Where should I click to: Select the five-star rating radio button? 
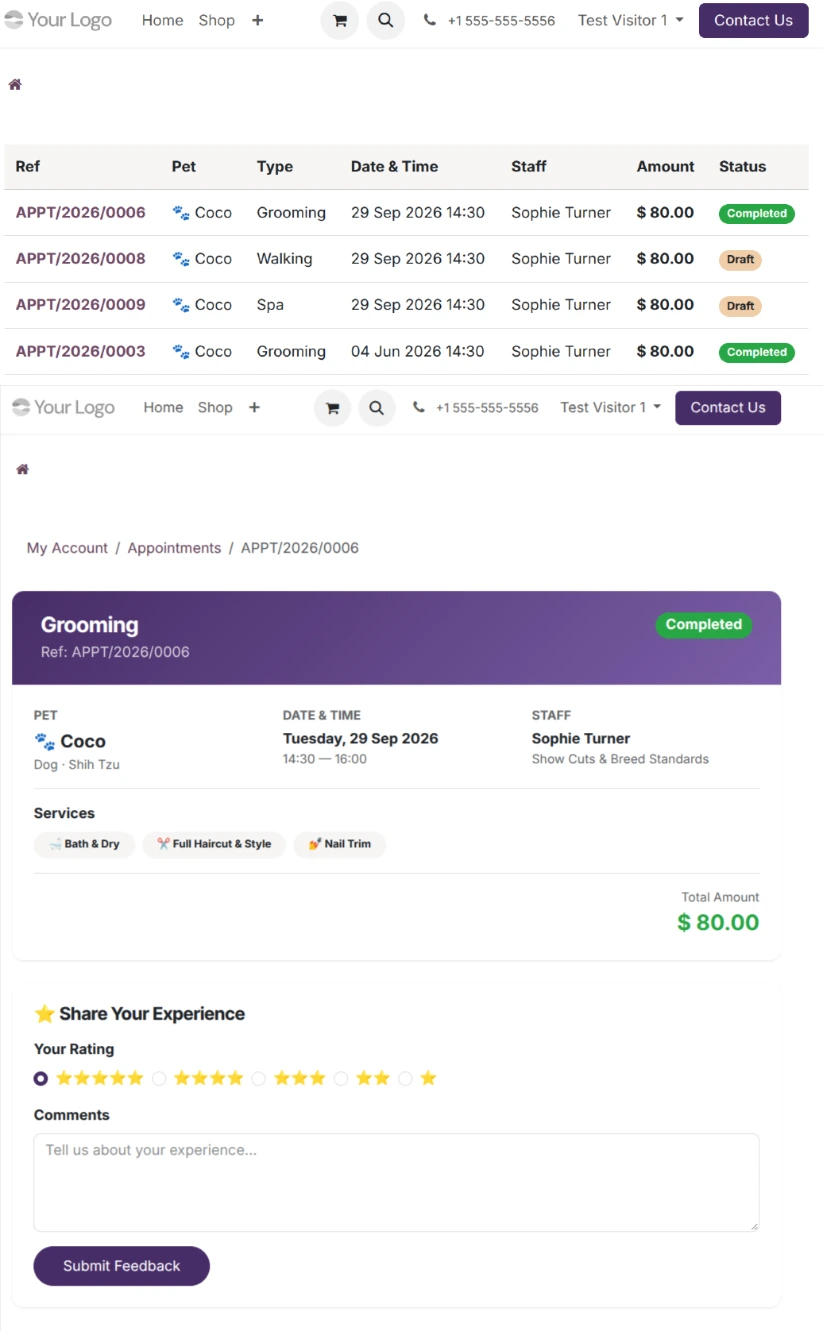click(41, 1079)
